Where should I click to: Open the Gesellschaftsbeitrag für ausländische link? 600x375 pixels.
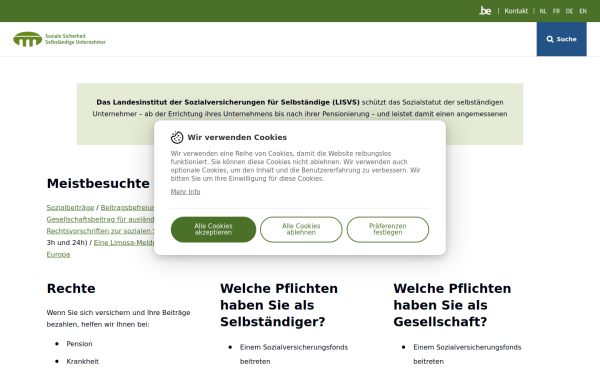click(x=100, y=219)
